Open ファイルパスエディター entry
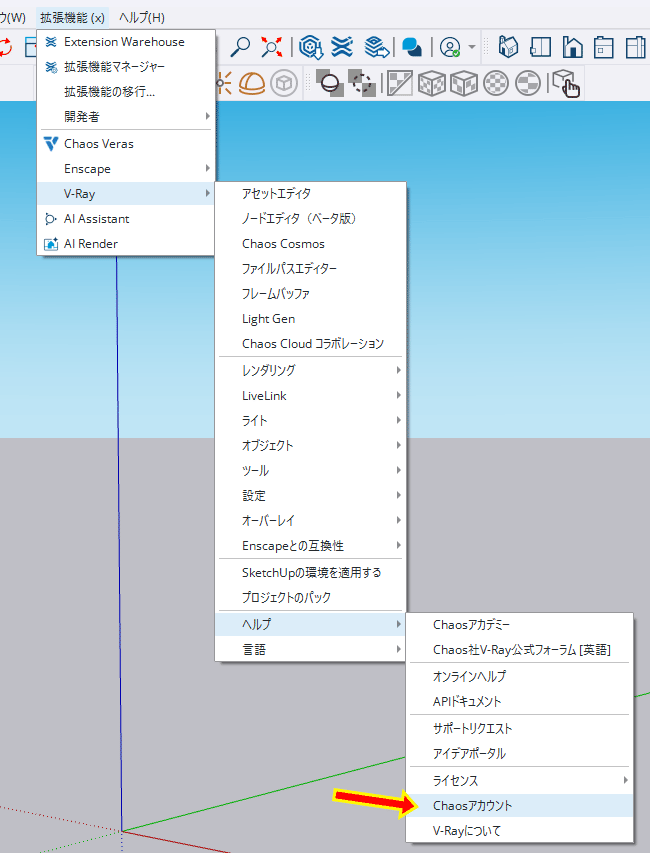Image resolution: width=650 pixels, height=853 pixels. (x=311, y=269)
